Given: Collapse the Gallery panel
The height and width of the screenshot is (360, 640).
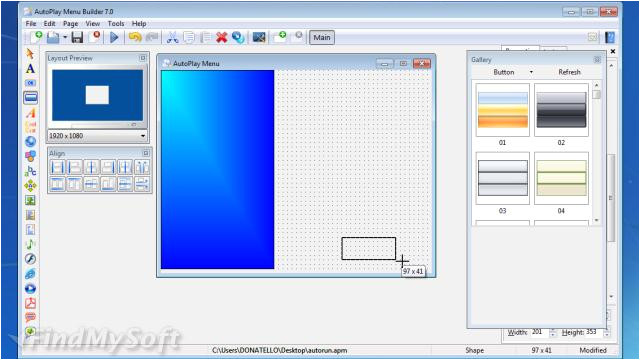Looking at the screenshot, I should (x=597, y=60).
